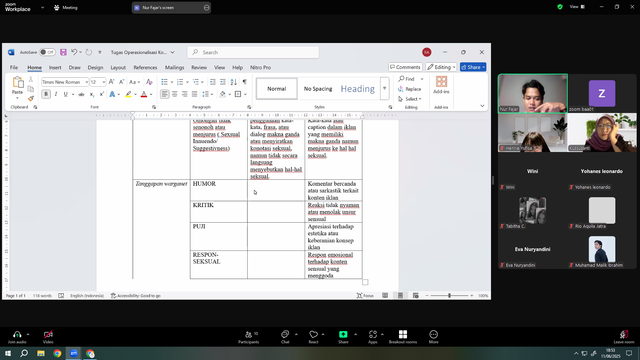The image size is (640, 360).
Task: Open the Review ribbon tab
Action: [199, 67]
